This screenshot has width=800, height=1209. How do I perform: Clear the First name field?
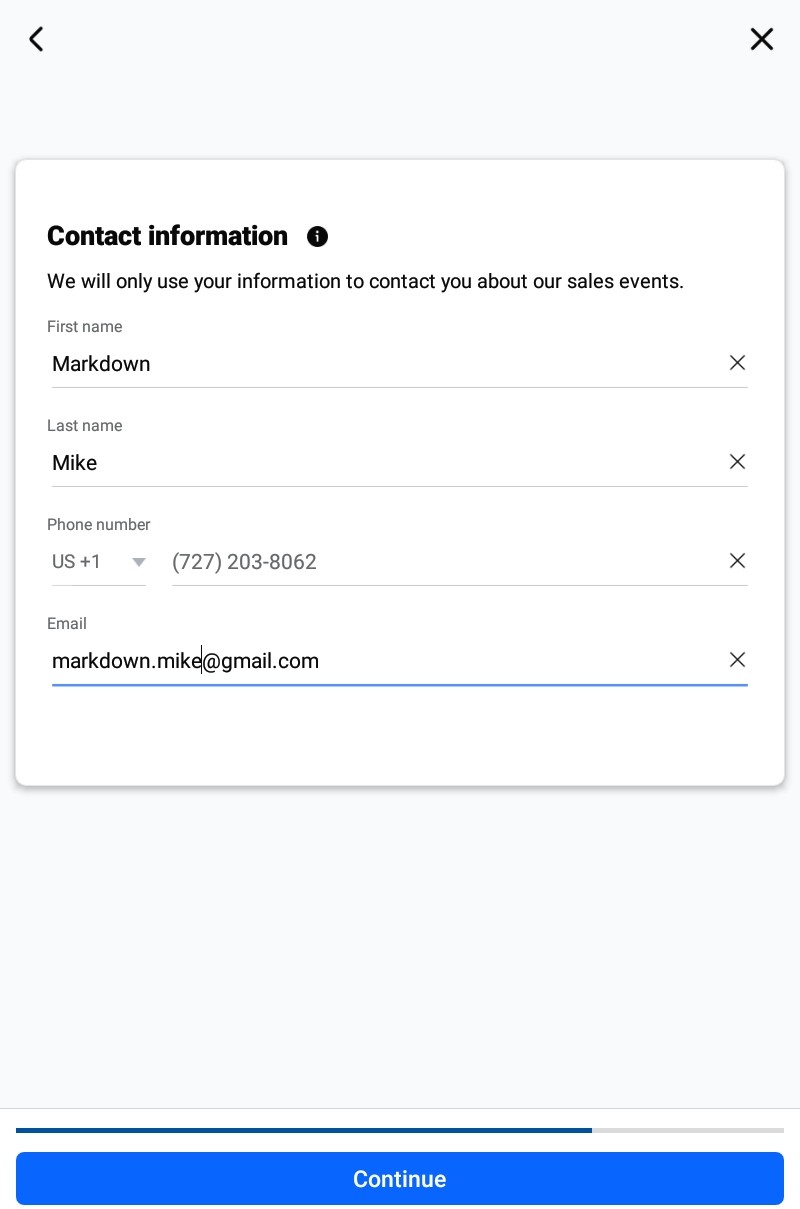tap(737, 363)
